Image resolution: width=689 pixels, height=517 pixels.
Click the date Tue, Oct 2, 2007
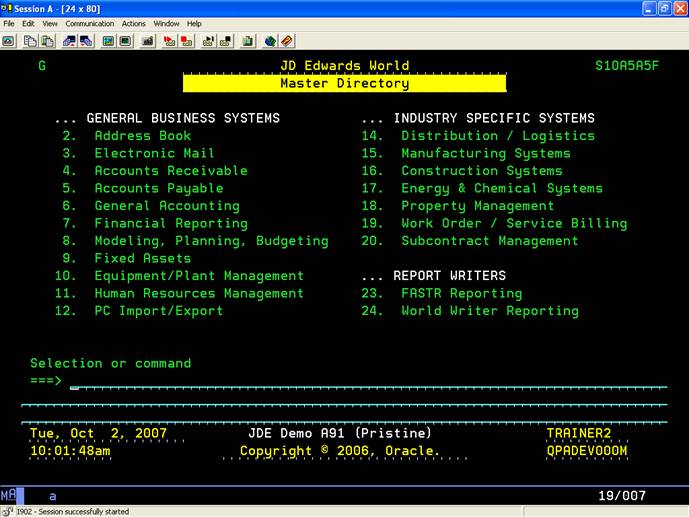(x=98, y=434)
